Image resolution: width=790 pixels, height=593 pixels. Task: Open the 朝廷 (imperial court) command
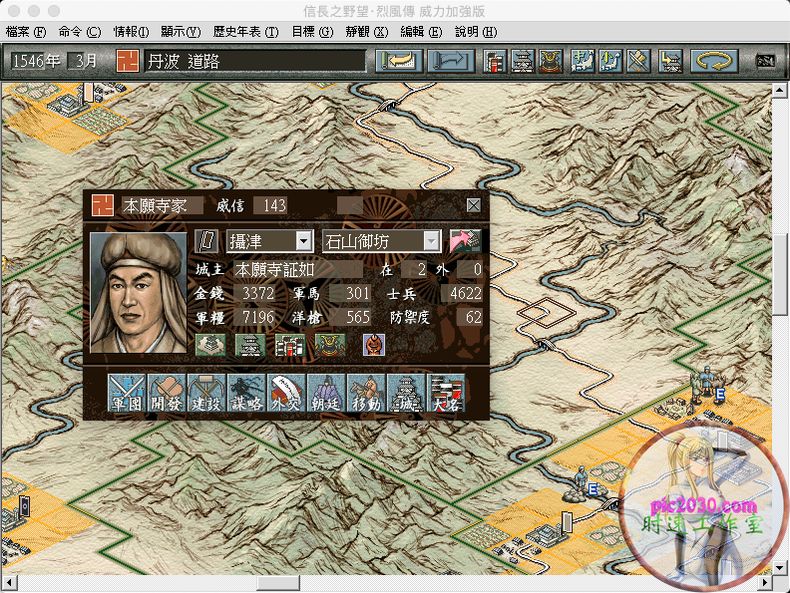coord(326,393)
